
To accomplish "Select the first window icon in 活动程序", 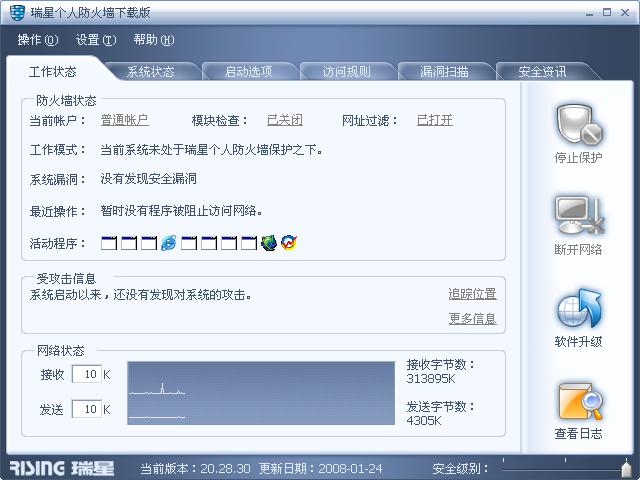I will coord(109,243).
